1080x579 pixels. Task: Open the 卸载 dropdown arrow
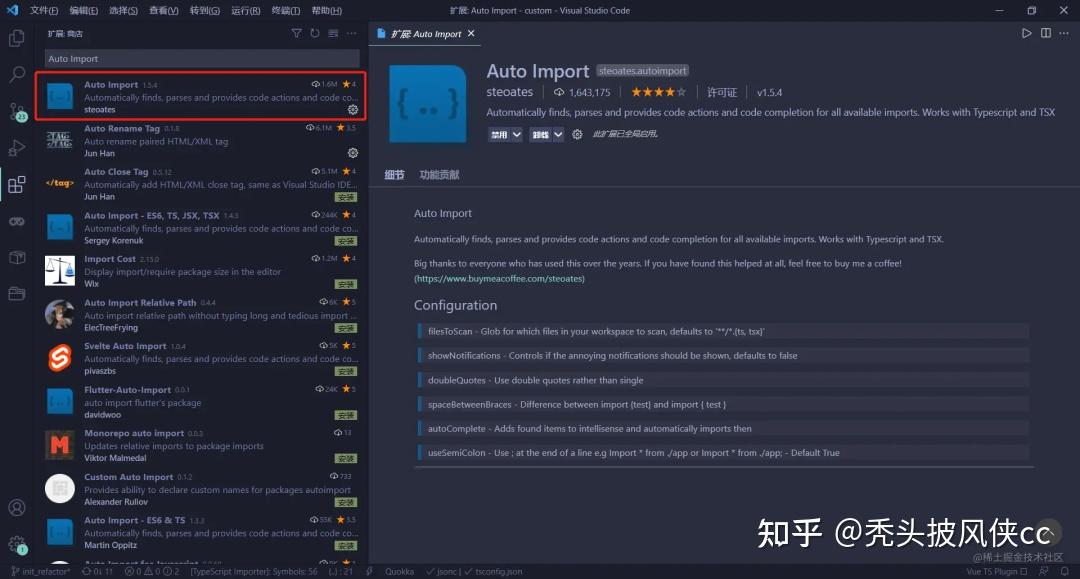pos(559,134)
